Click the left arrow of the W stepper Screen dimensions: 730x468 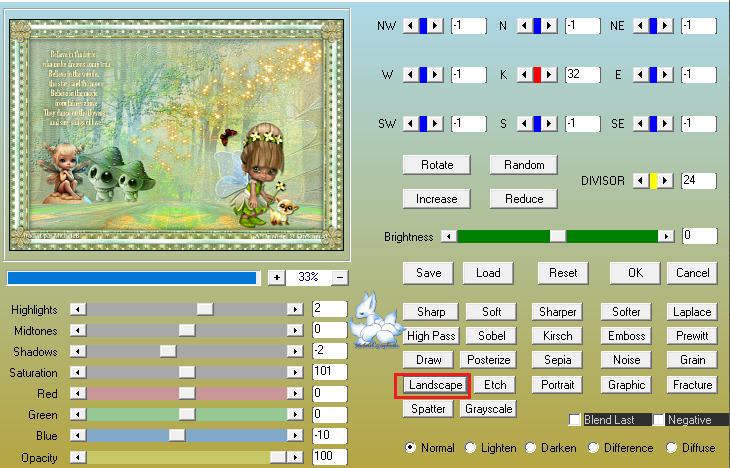tap(411, 75)
